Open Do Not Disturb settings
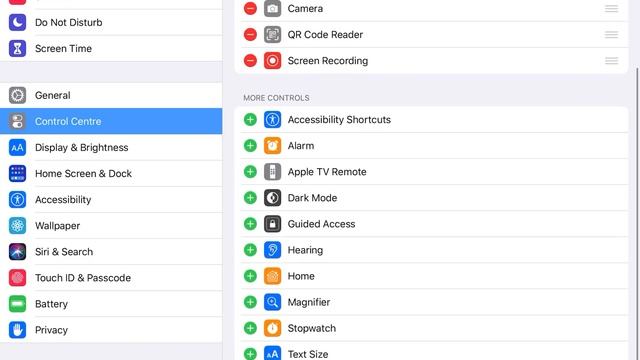Image resolution: width=640 pixels, height=360 pixels. [x=111, y=22]
